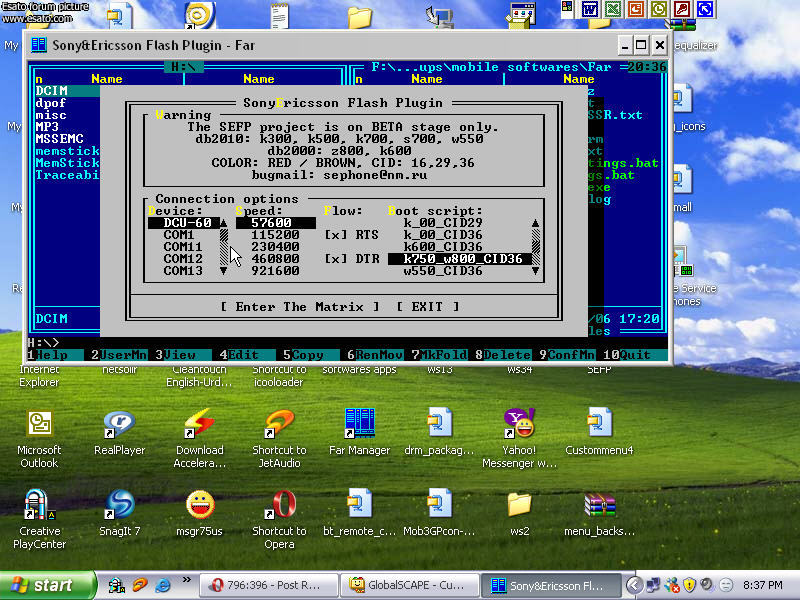Select Download Accelerator desktop icon
This screenshot has height=600, width=800.
(x=199, y=439)
